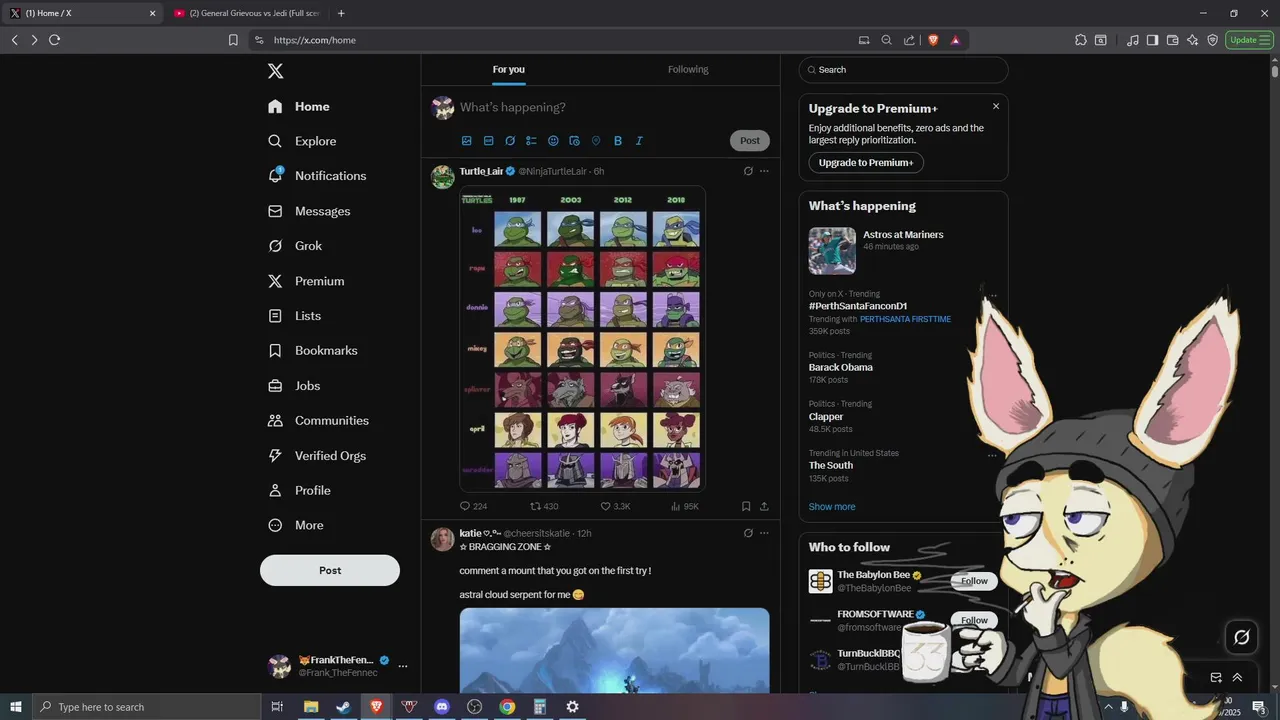
Task: Follow The Babylon Bee
Action: click(x=974, y=581)
